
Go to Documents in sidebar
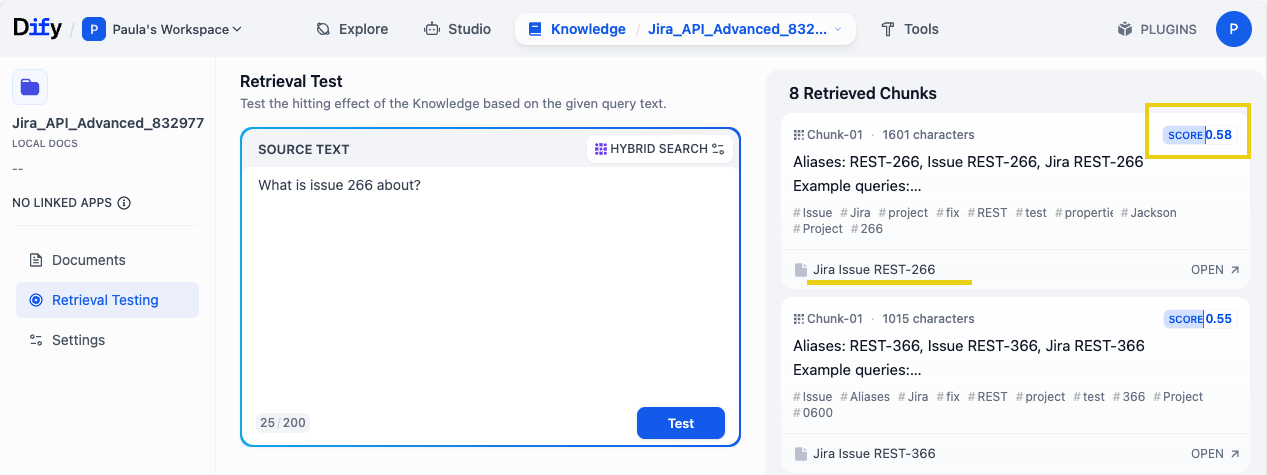click(x=107, y=260)
